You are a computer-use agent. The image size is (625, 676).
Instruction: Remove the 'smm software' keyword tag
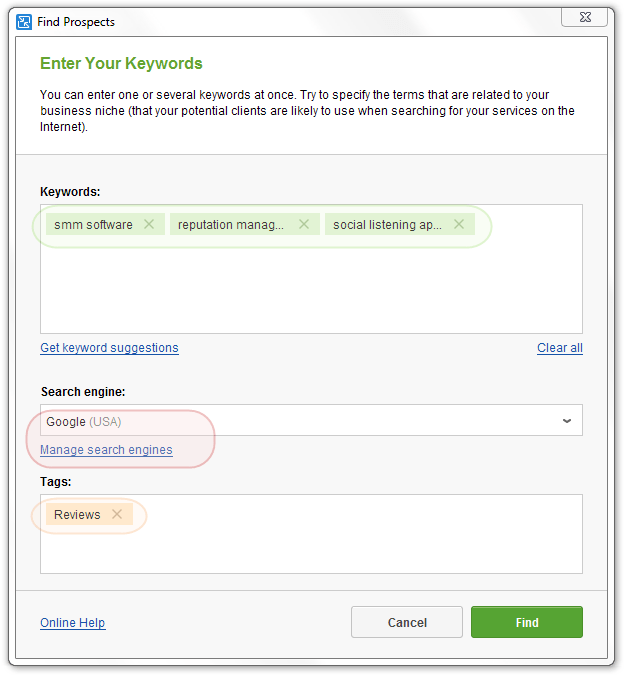click(149, 224)
